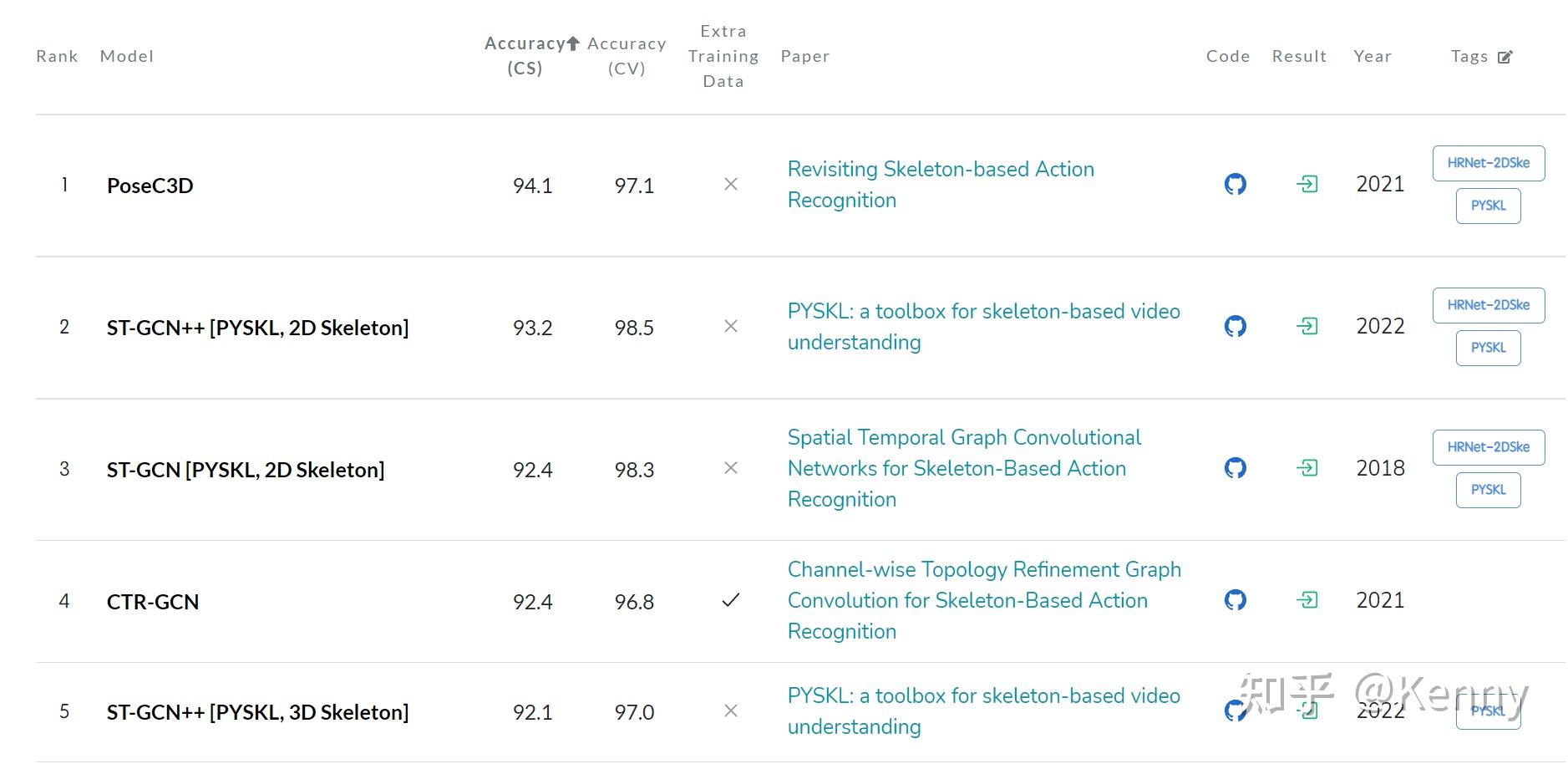Open GitHub code for CTR-GCN
The width and height of the screenshot is (1568, 764).
point(1235,600)
